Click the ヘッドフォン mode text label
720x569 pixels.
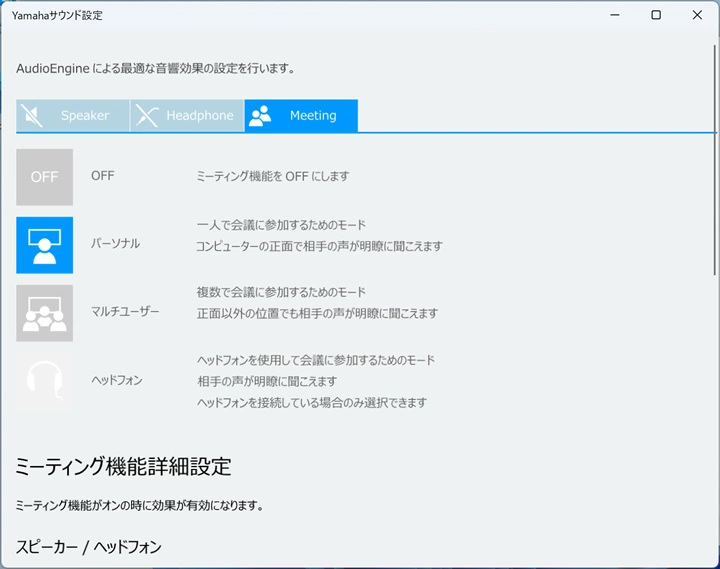point(117,380)
